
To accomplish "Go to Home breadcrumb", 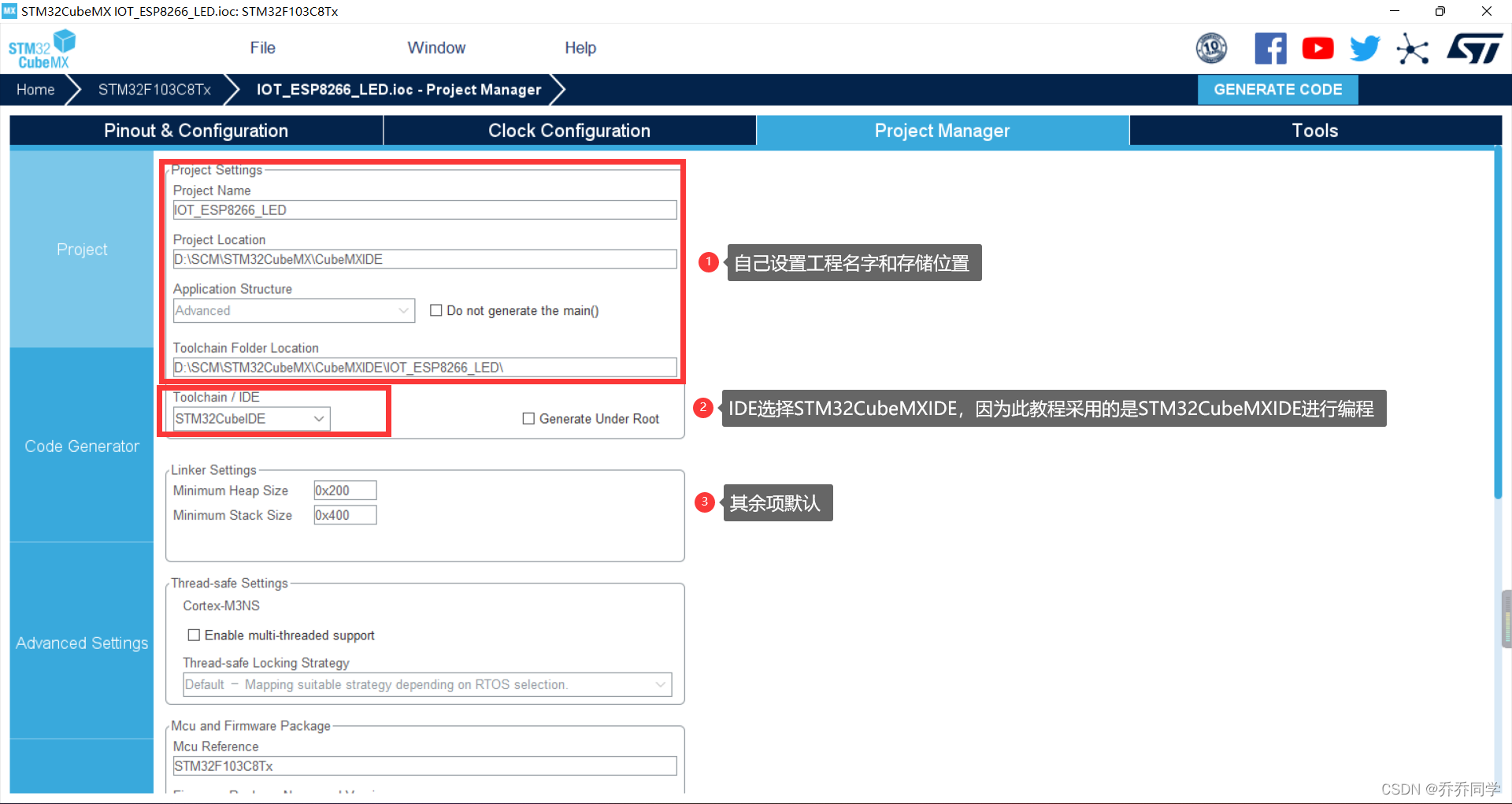I will 35,90.
